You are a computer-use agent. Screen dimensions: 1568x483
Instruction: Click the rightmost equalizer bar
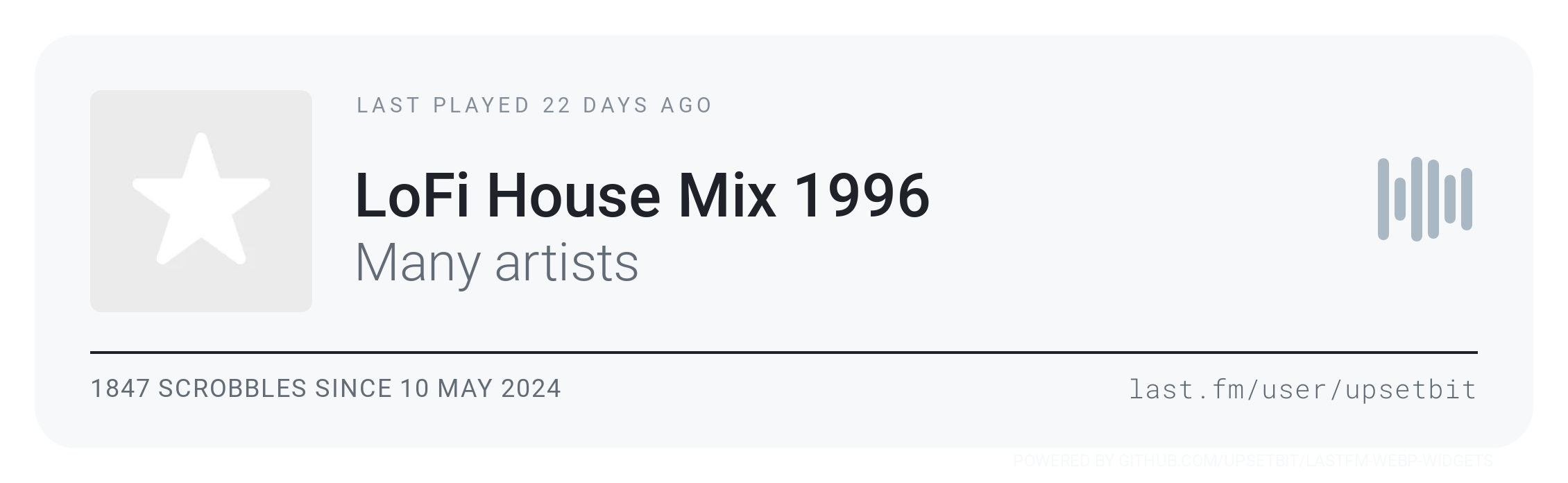point(1467,199)
